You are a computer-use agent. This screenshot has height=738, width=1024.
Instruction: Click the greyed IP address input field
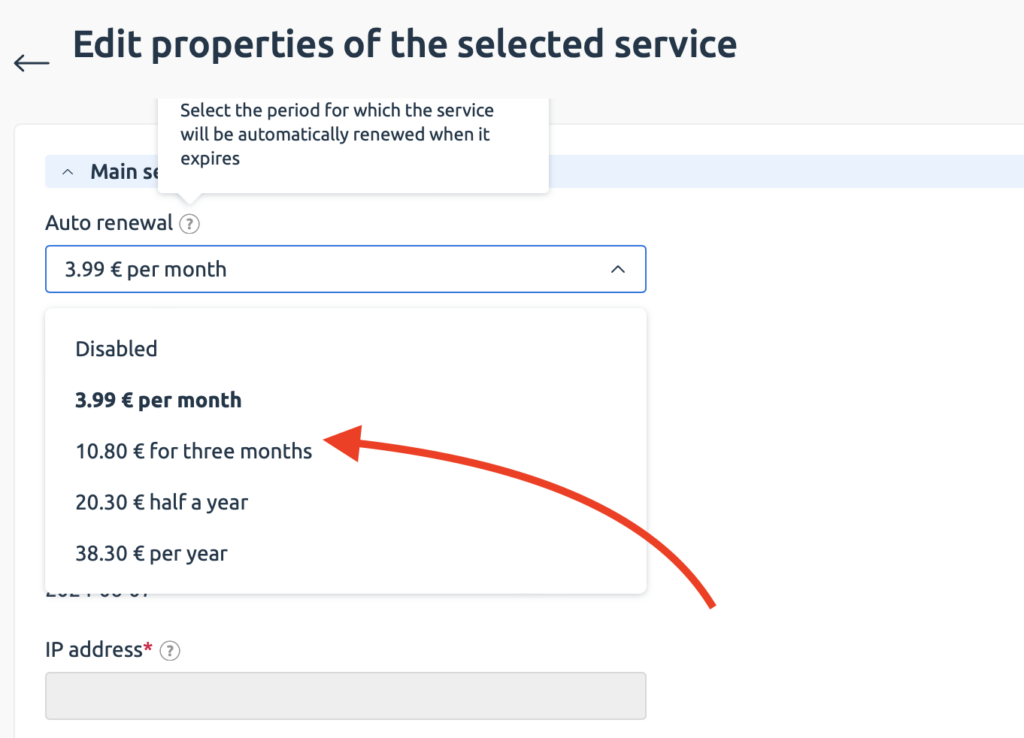pos(345,696)
